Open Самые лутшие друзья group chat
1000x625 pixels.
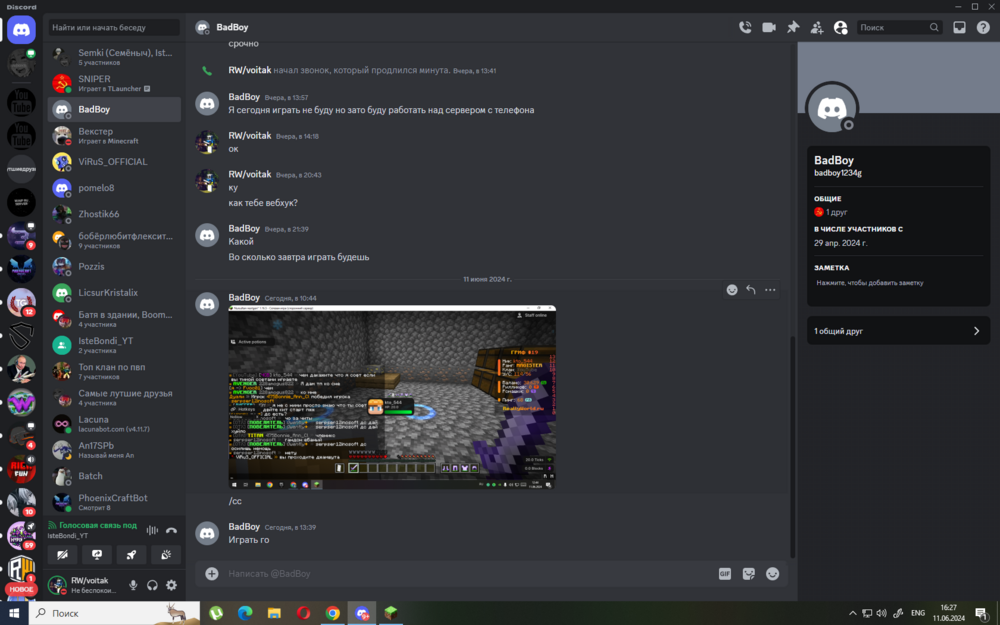[114, 397]
